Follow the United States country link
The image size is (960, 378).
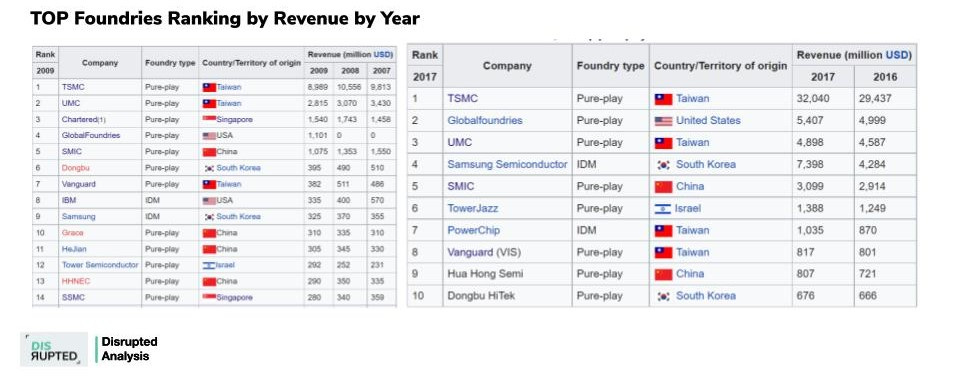tap(708, 121)
